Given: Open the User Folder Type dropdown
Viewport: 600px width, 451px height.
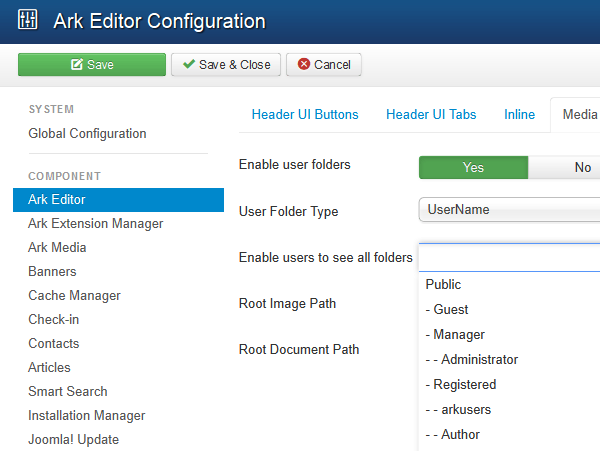Looking at the screenshot, I should (x=508, y=210).
